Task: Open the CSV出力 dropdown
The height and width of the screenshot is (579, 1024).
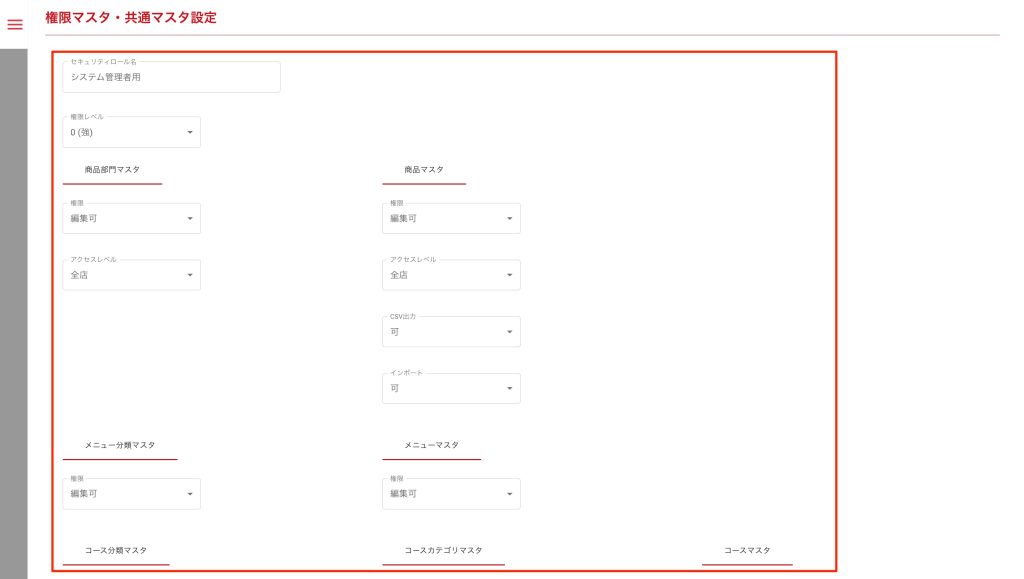Action: pos(451,332)
